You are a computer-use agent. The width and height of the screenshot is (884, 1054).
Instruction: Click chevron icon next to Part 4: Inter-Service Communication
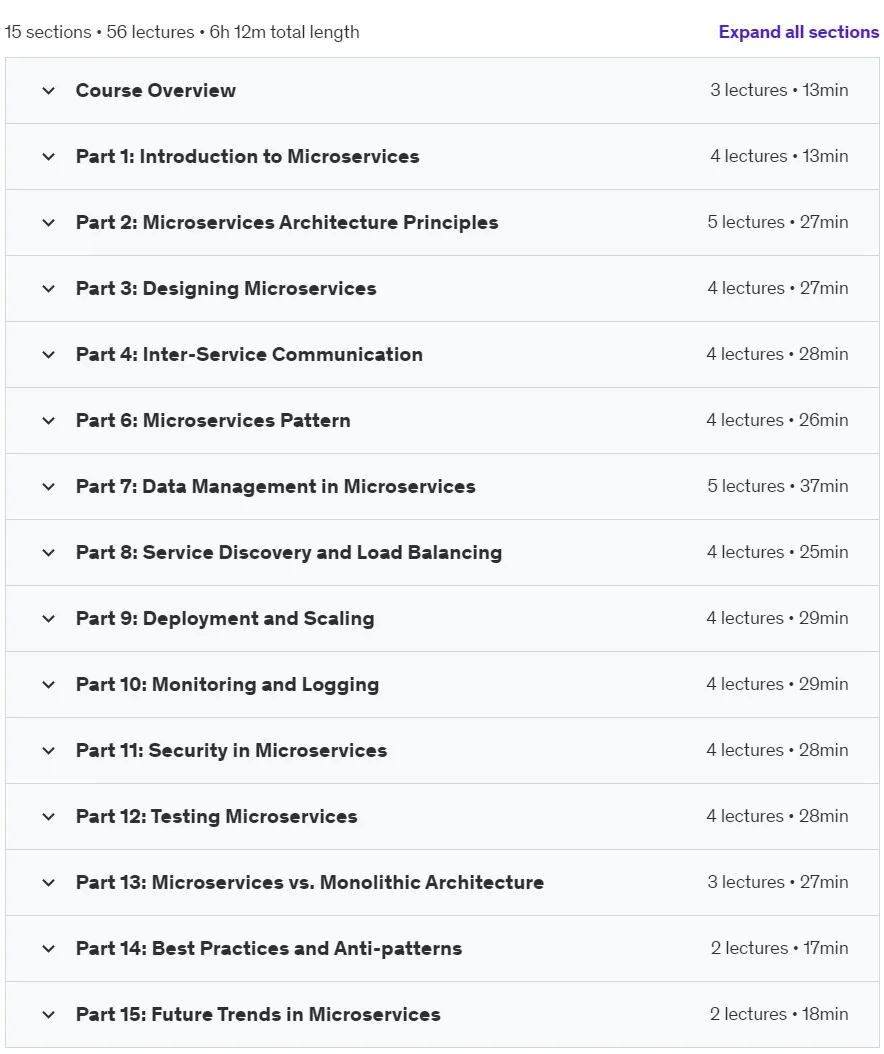click(48, 354)
